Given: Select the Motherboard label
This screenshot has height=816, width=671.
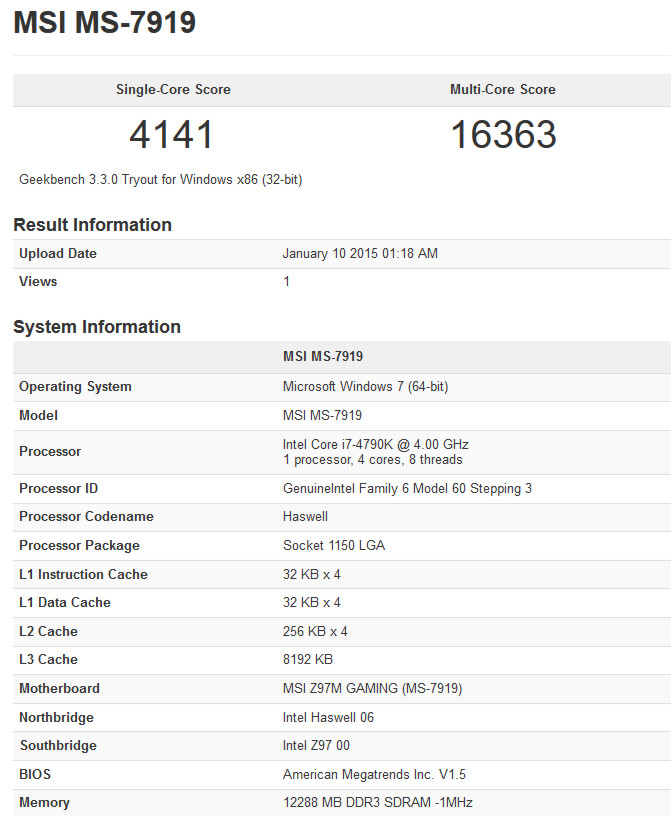Looking at the screenshot, I should click(x=59, y=688).
